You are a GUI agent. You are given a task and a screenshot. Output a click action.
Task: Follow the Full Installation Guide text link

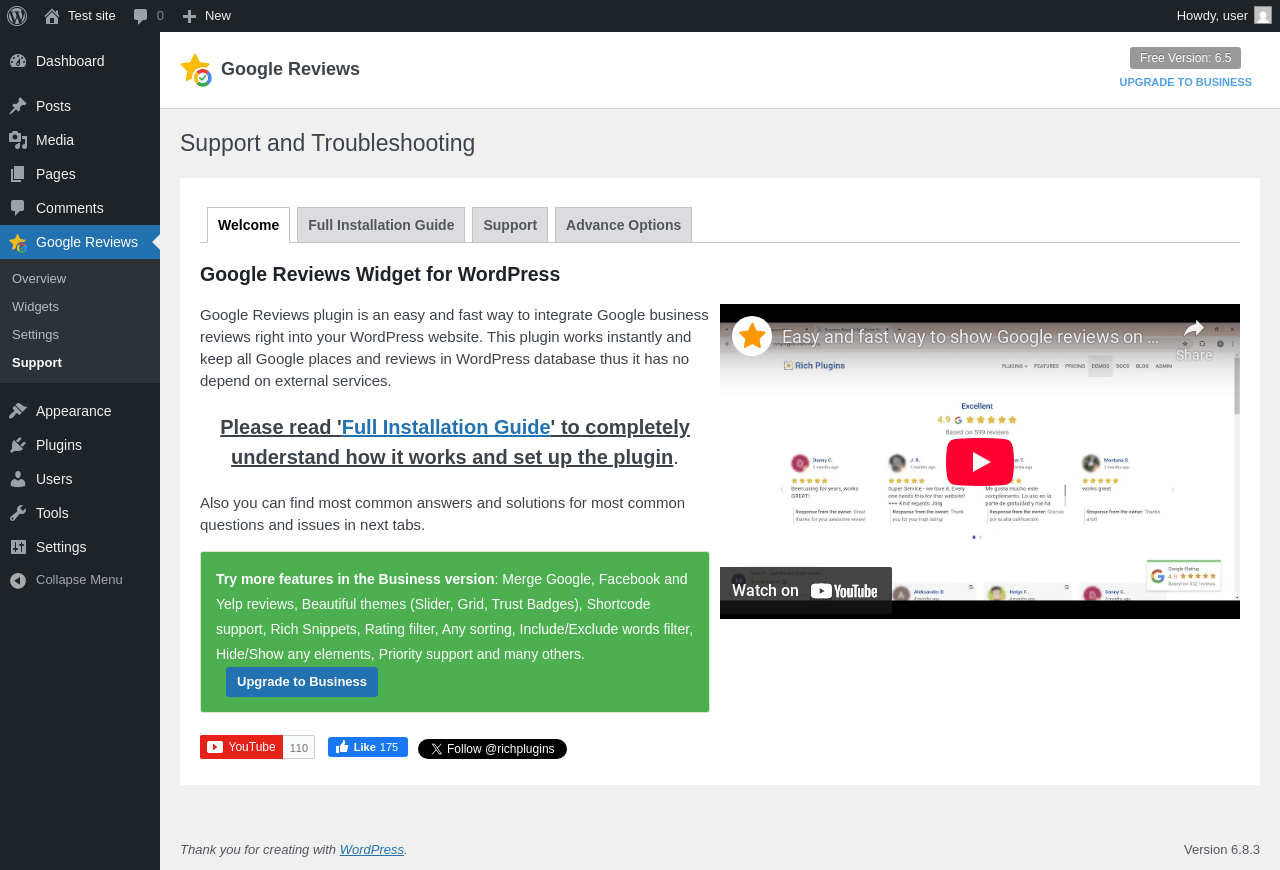tap(446, 427)
